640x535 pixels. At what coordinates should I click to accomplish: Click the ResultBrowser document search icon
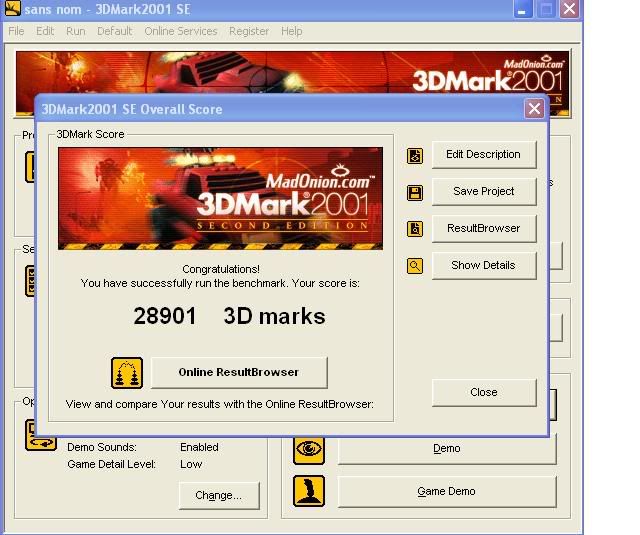click(415, 229)
